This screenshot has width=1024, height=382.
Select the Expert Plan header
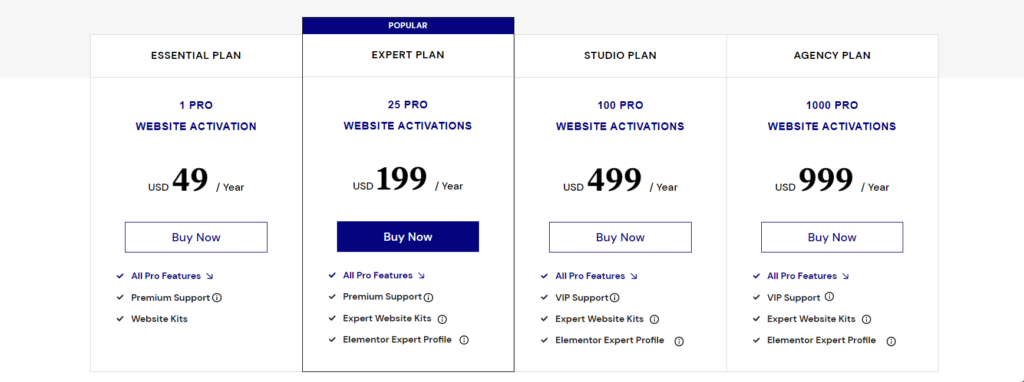[x=408, y=55]
